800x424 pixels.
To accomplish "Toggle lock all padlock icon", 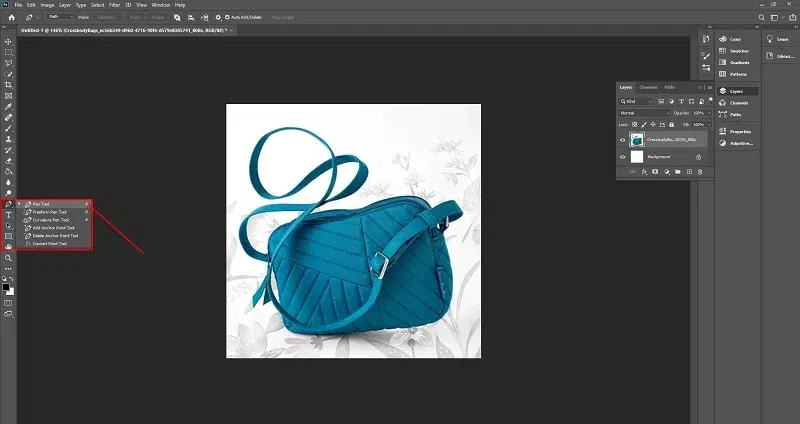I will click(x=671, y=124).
